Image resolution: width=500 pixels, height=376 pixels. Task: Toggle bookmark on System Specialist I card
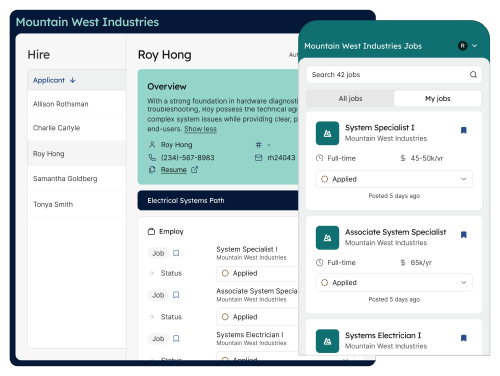(463, 130)
